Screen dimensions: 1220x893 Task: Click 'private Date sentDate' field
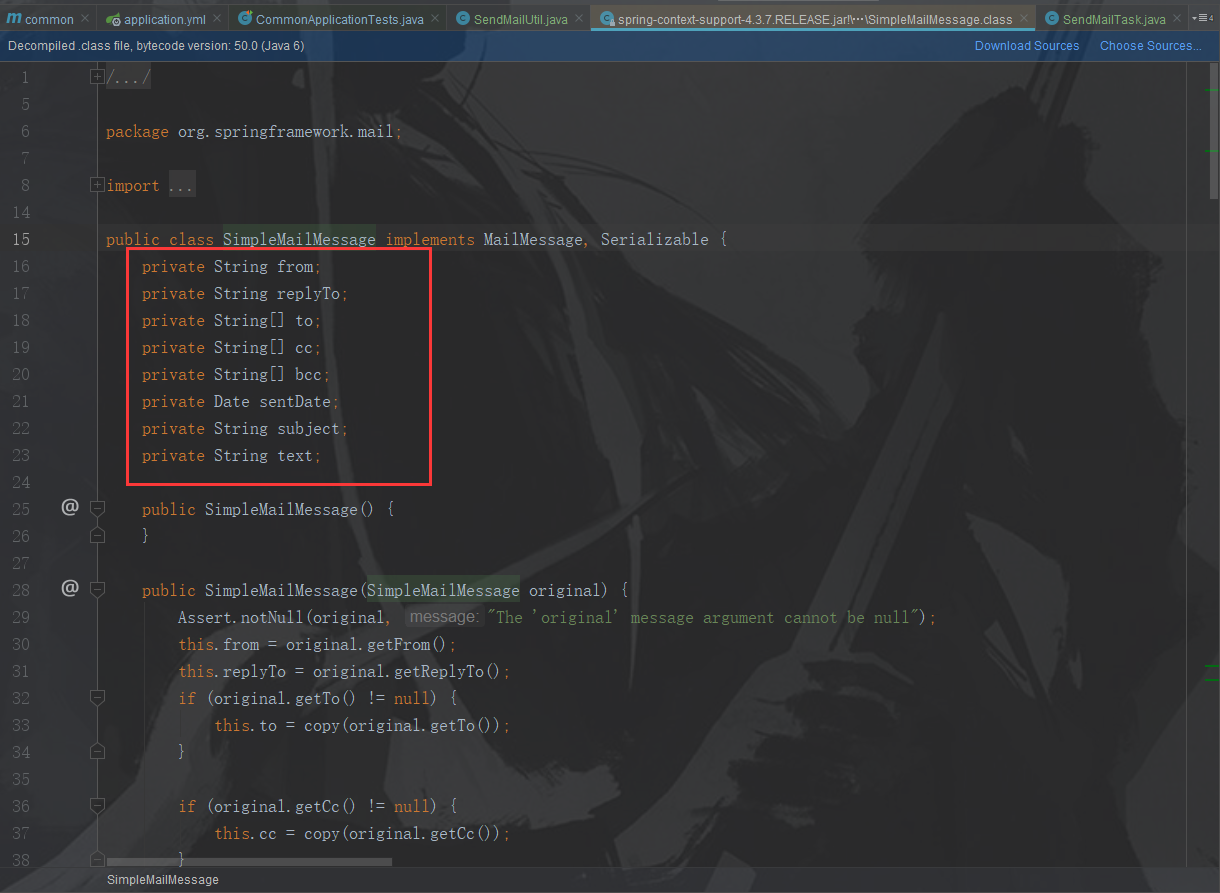(x=241, y=401)
